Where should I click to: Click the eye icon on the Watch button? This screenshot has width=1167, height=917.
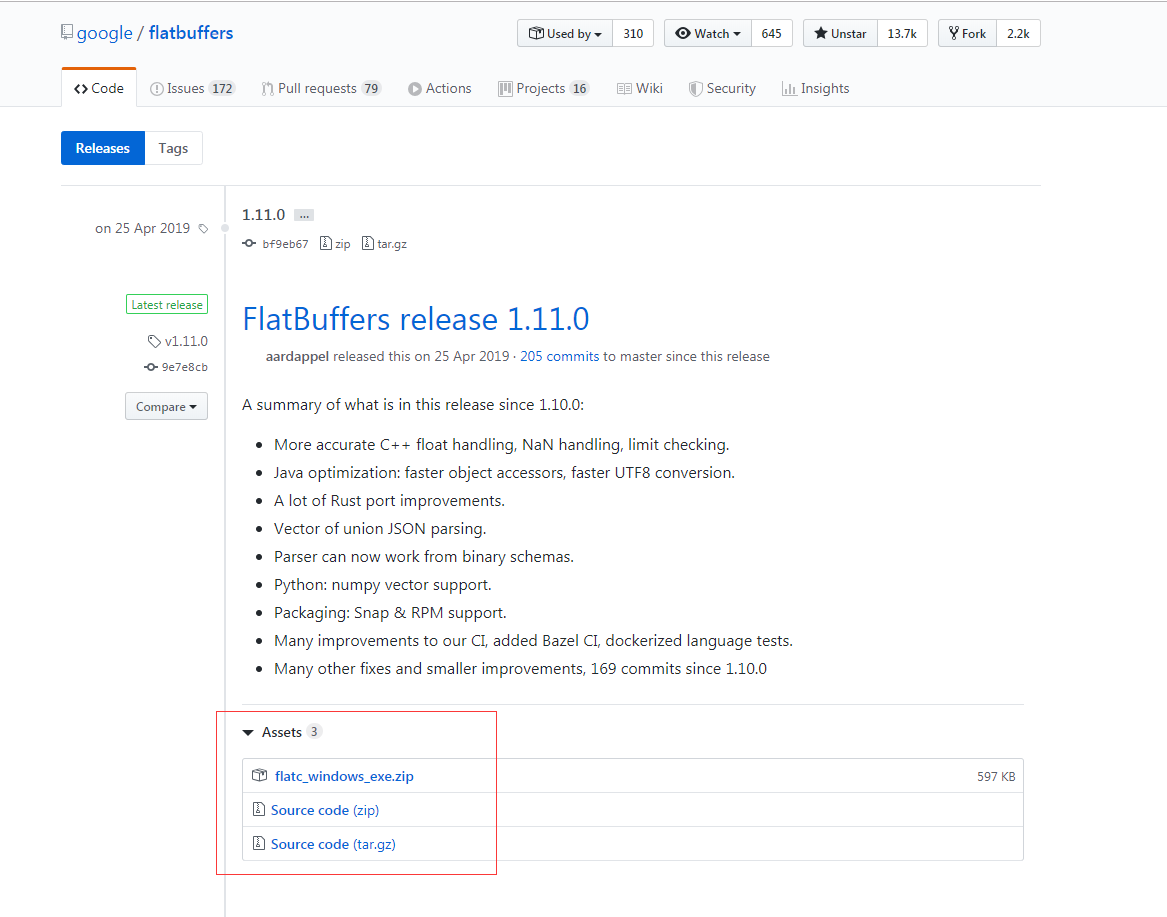point(684,33)
